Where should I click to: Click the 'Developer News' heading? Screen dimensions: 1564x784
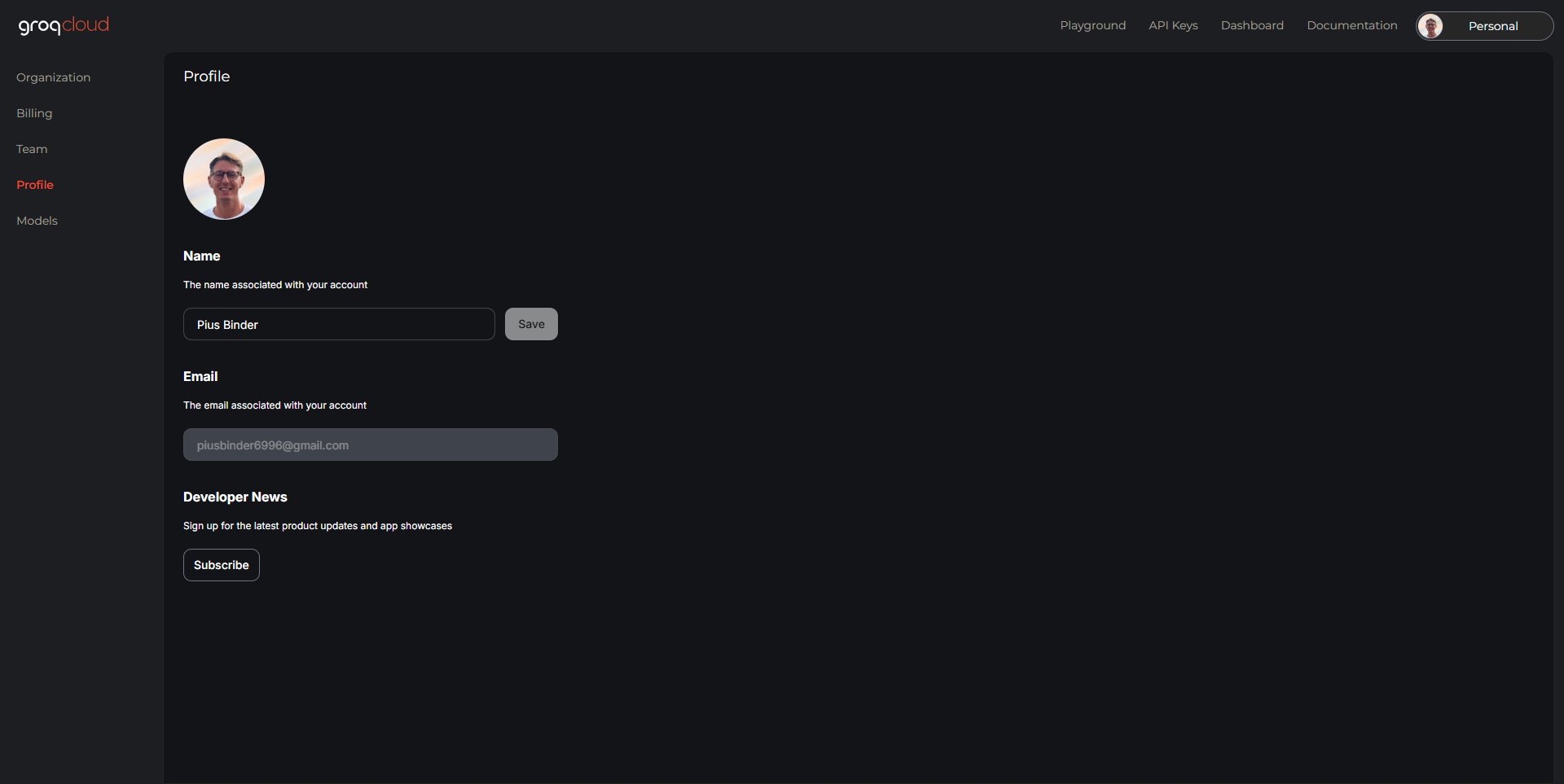tap(235, 497)
